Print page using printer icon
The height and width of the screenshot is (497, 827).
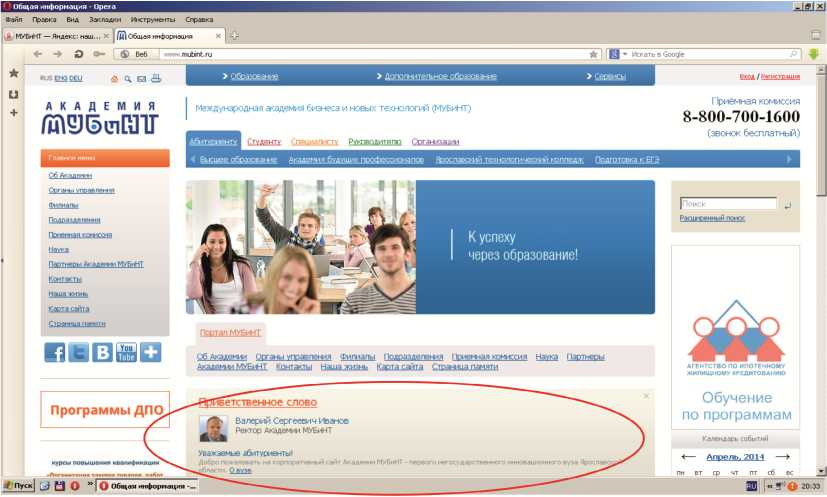(x=156, y=78)
